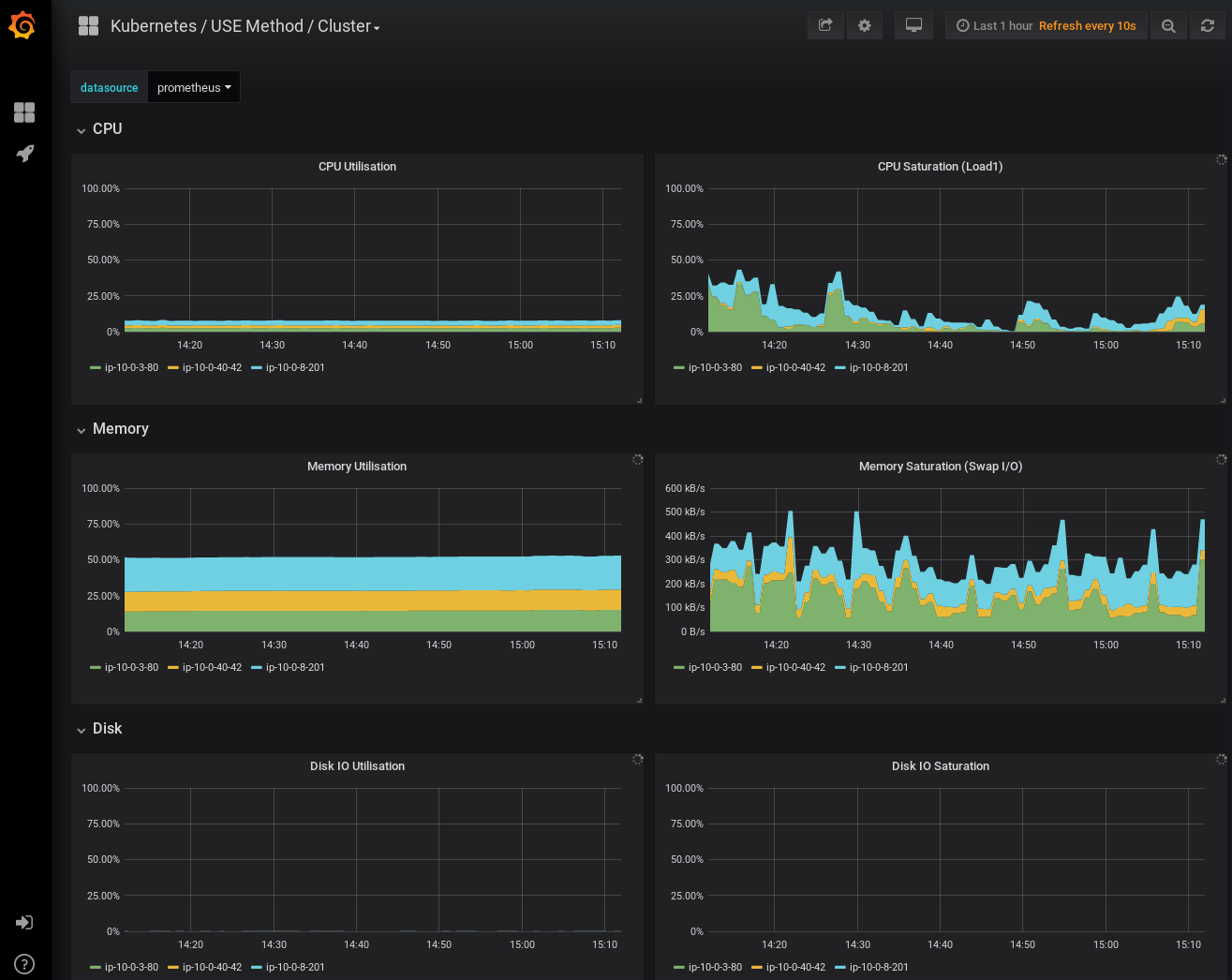
Task: Click the sign-in icon in sidebar
Action: 24,923
